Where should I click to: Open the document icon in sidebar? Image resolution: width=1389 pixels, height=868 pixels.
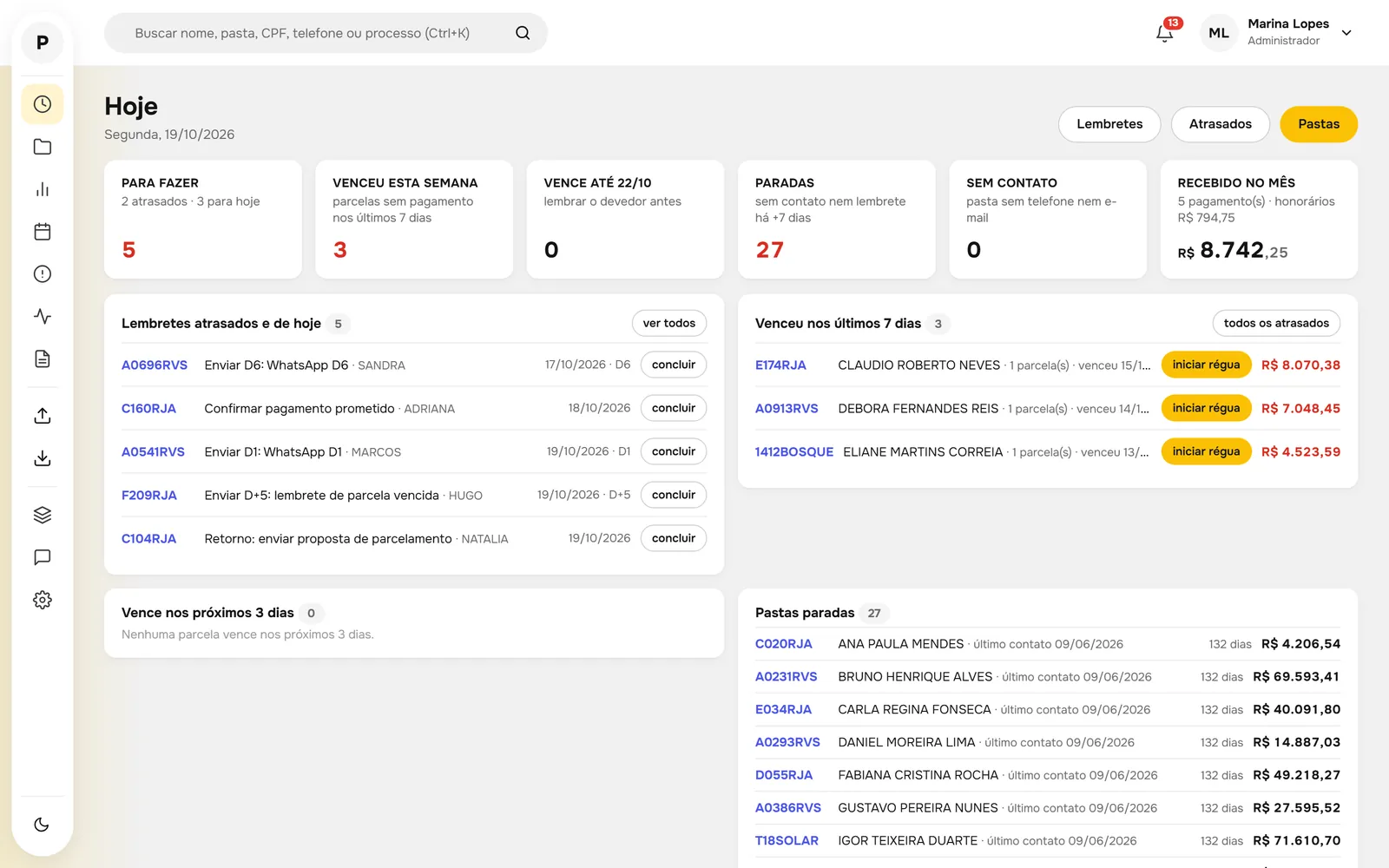click(x=42, y=359)
